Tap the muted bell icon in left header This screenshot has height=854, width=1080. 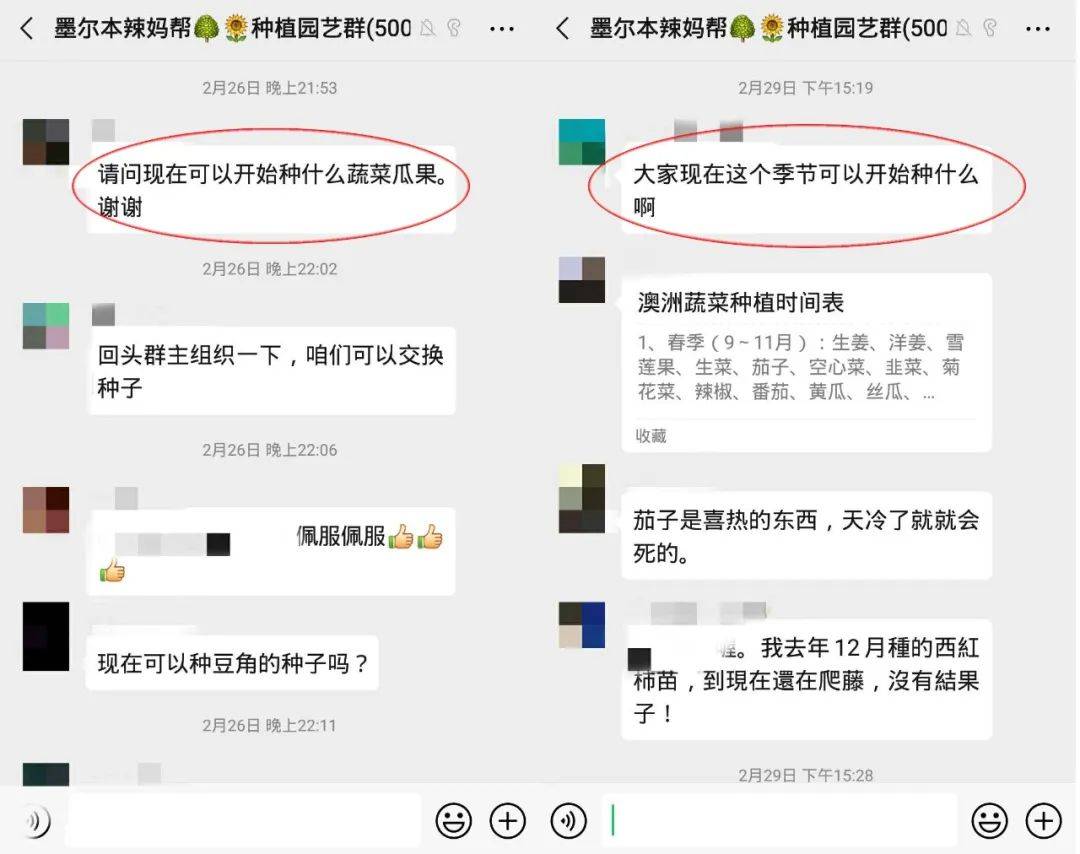(x=428, y=28)
